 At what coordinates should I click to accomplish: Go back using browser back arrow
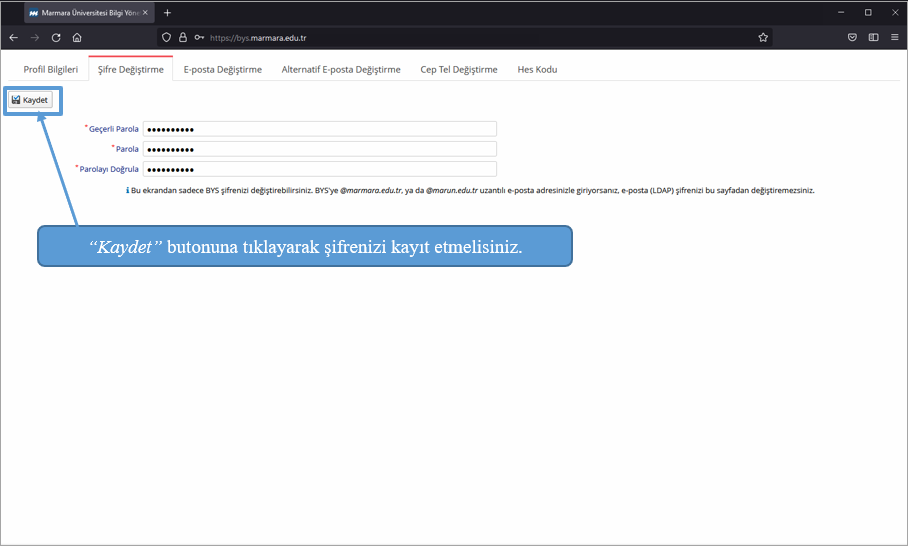[x=14, y=38]
